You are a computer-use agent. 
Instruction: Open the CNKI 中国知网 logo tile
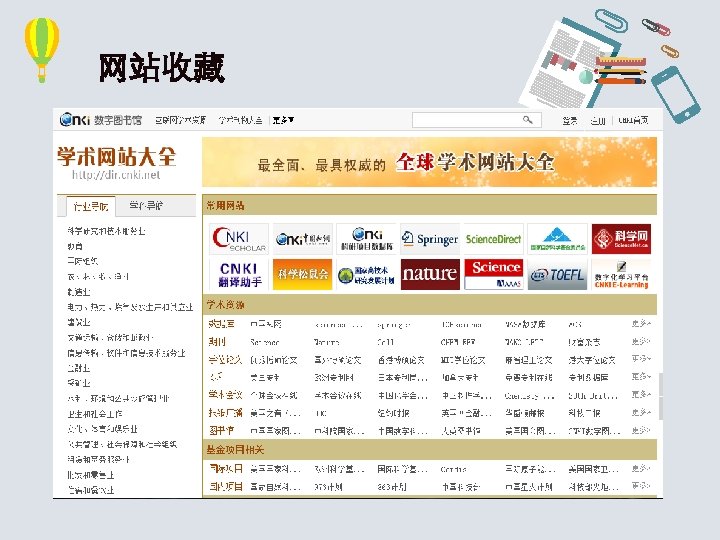[x=302, y=239]
